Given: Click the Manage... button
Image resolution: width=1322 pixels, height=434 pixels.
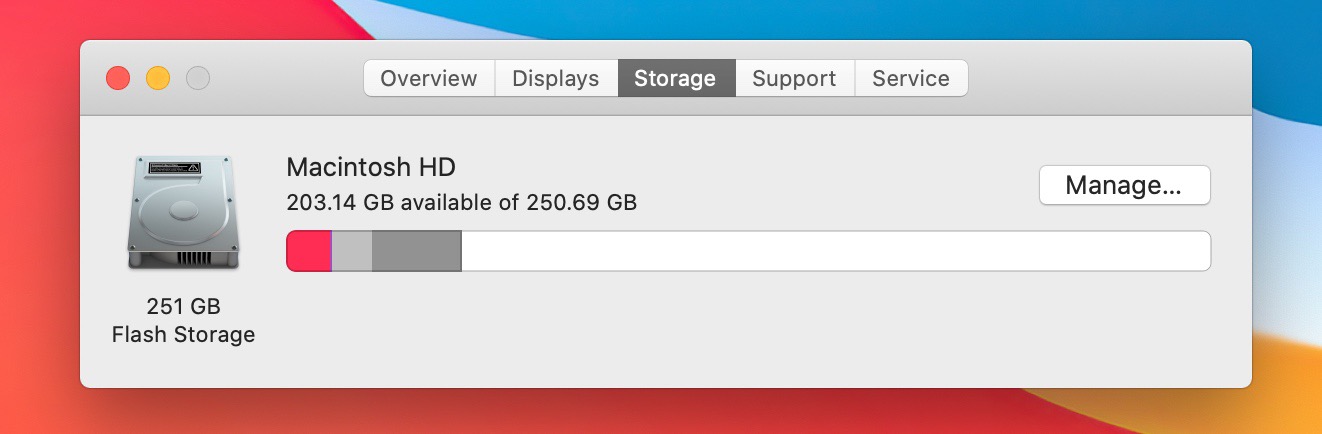Looking at the screenshot, I should [1125, 185].
